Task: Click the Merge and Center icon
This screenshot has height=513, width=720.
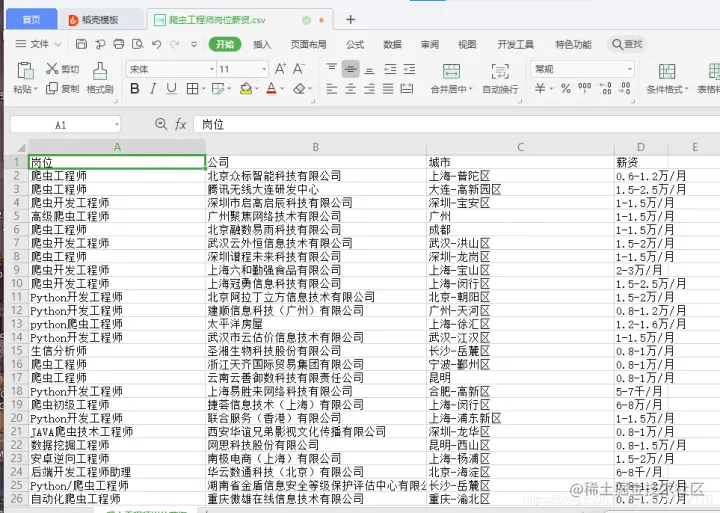Action: click(x=451, y=71)
